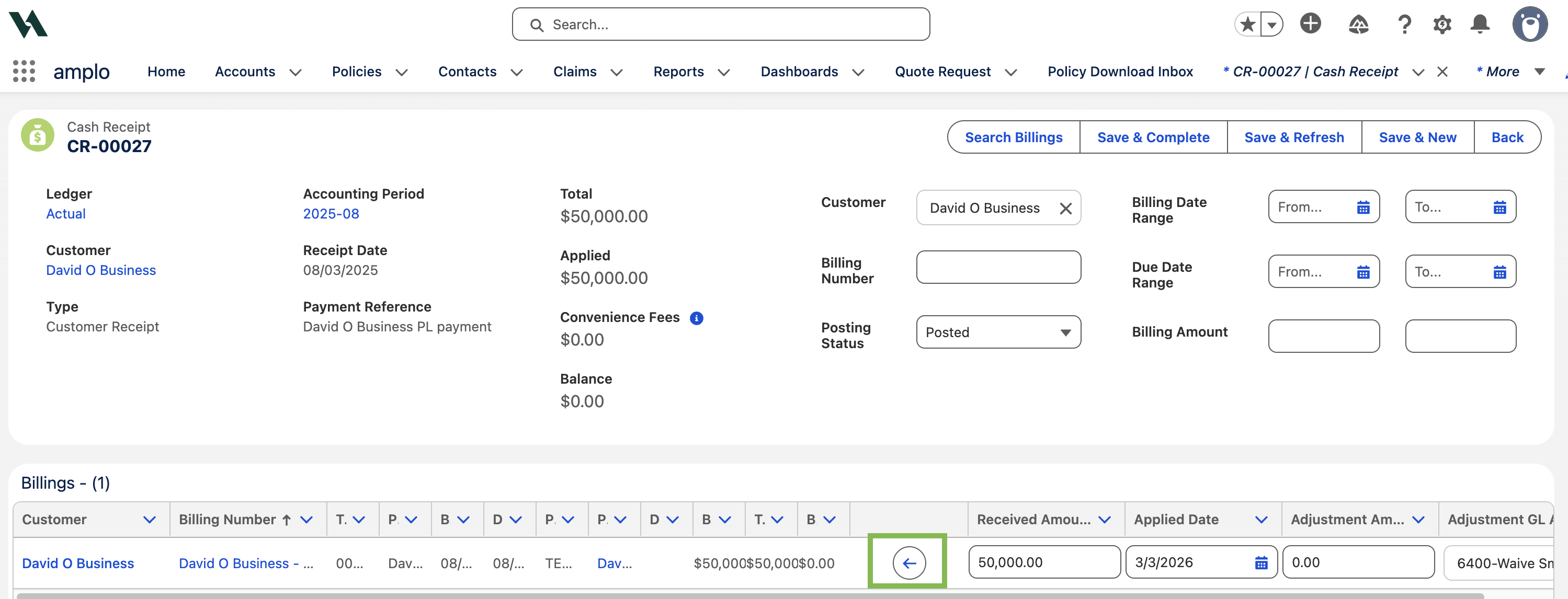The width and height of the screenshot is (1568, 599).
Task: Expand the Accounts tab dropdown chevron
Action: (x=295, y=72)
